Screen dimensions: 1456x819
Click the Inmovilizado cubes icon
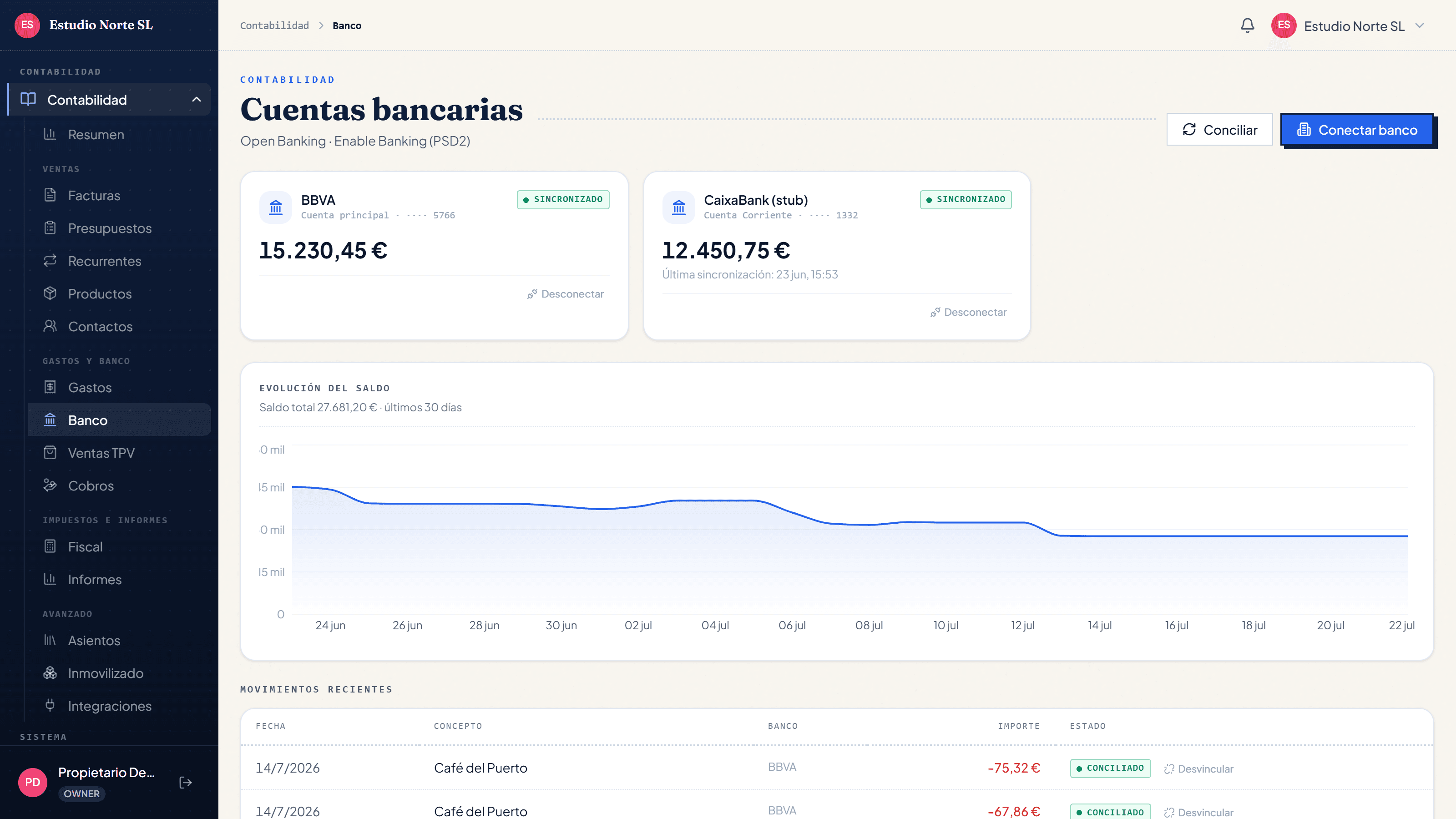coord(50,673)
